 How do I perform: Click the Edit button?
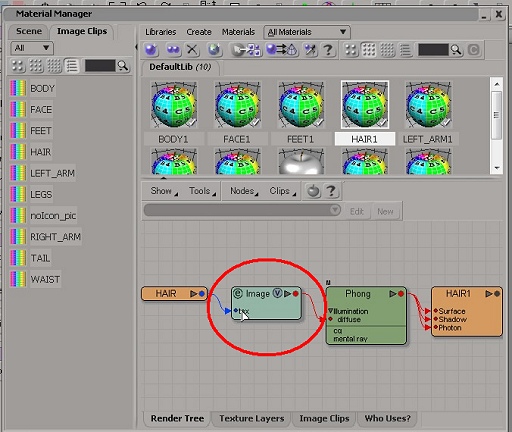pyautogui.click(x=357, y=211)
